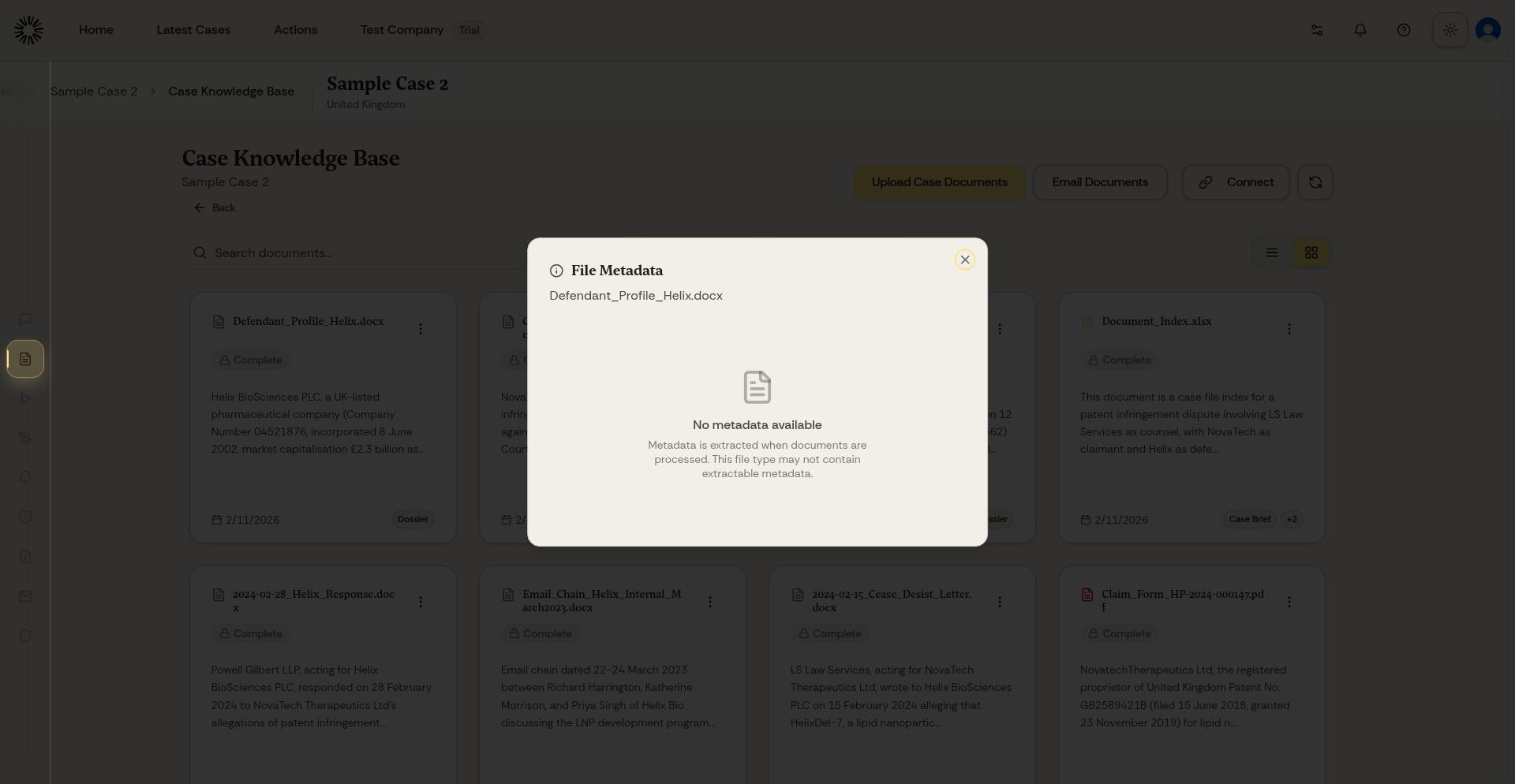Select the shield icon in the left sidebar
This screenshot has height=784, width=1515.
[x=24, y=637]
